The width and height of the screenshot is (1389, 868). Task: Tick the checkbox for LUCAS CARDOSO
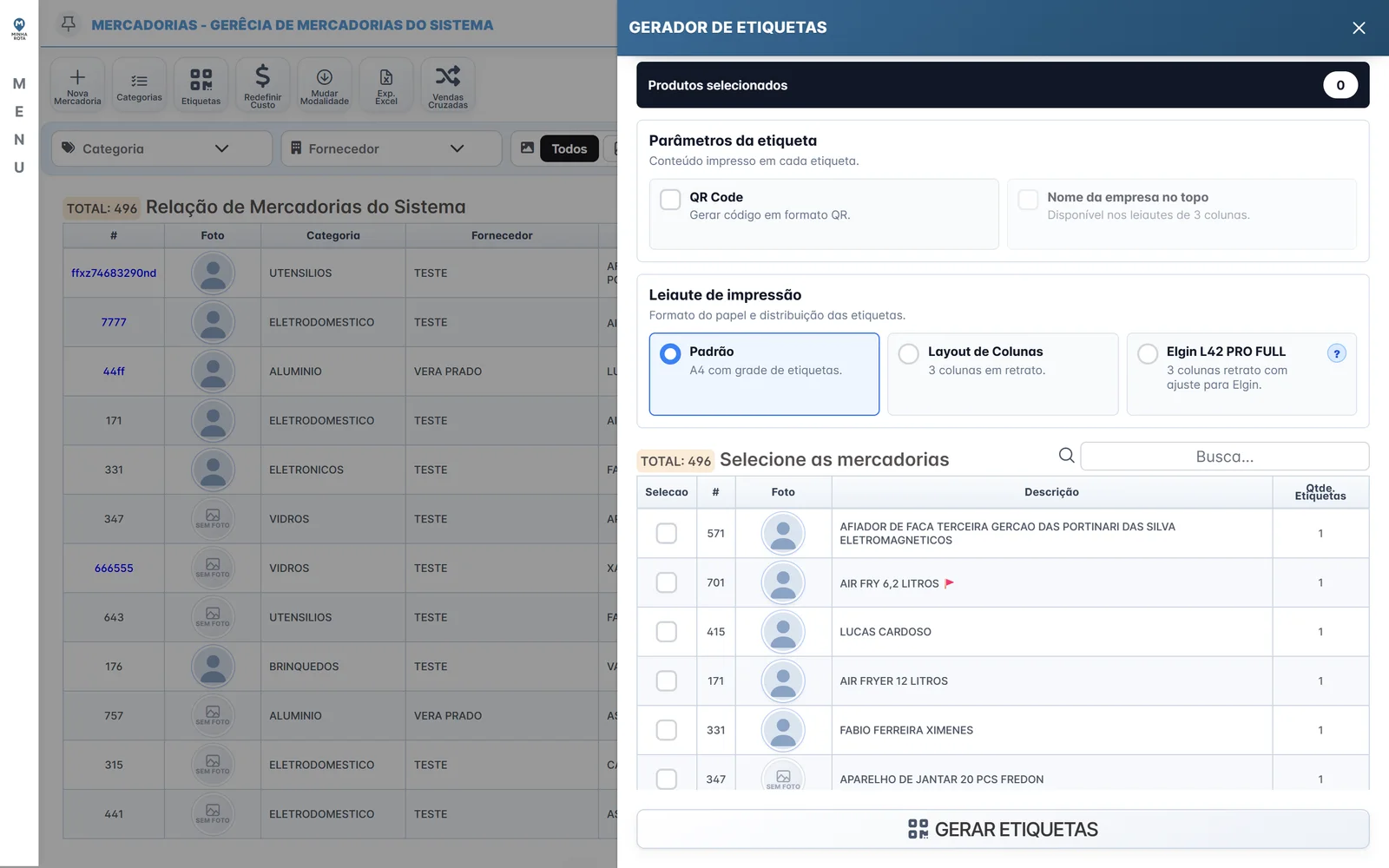point(667,632)
